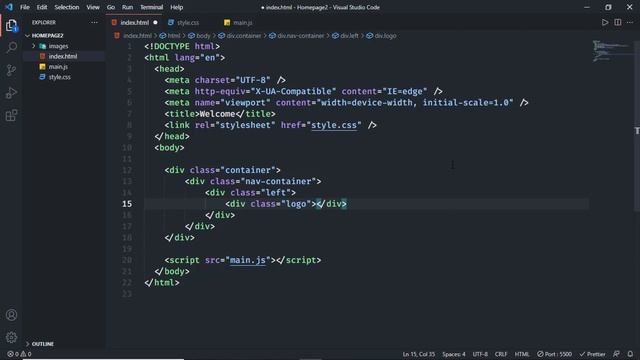
Task: Select main.js in the Explorer tree
Action: pyautogui.click(x=58, y=67)
